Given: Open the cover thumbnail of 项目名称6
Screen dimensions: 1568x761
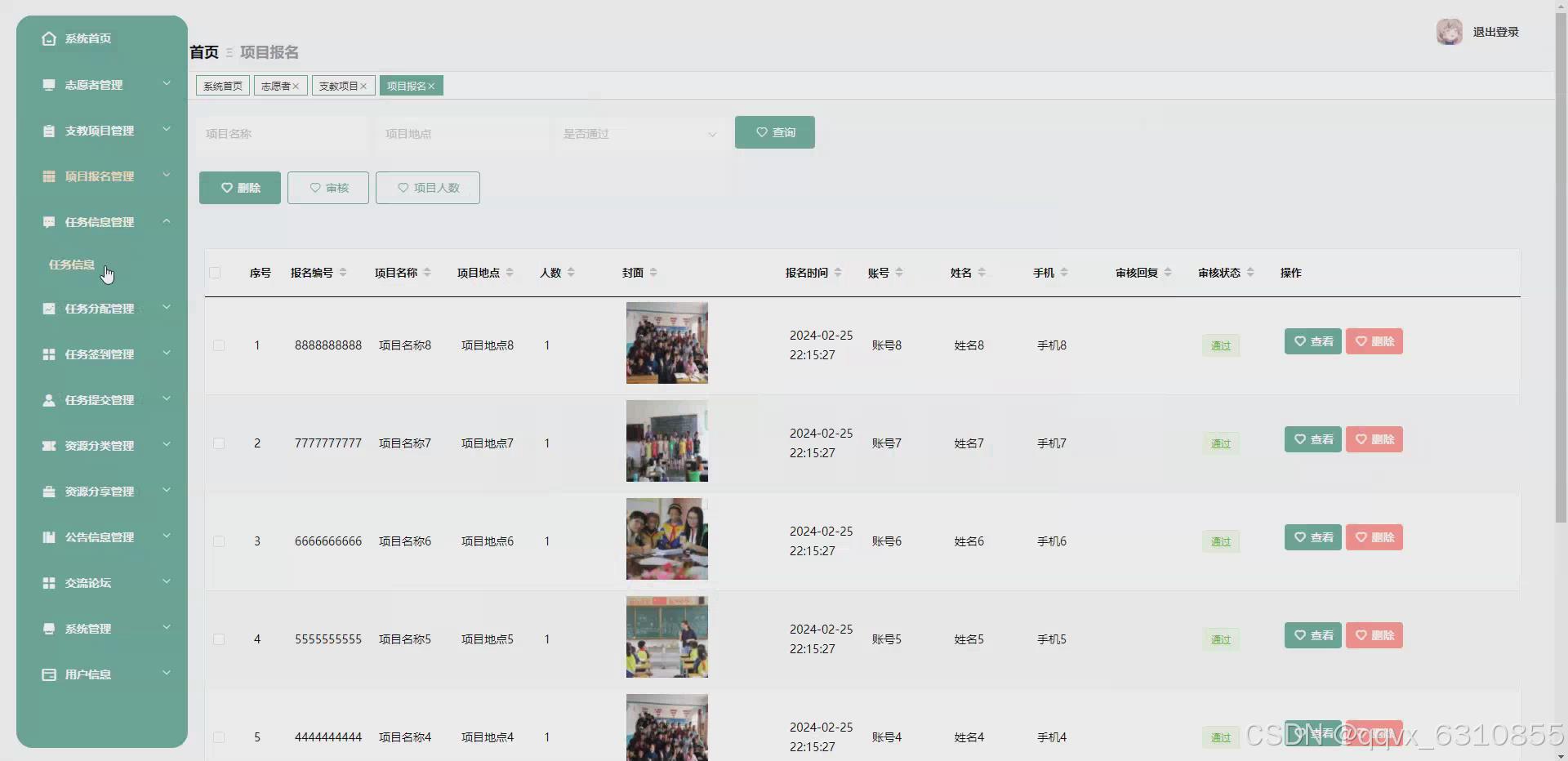Looking at the screenshot, I should pos(667,539).
